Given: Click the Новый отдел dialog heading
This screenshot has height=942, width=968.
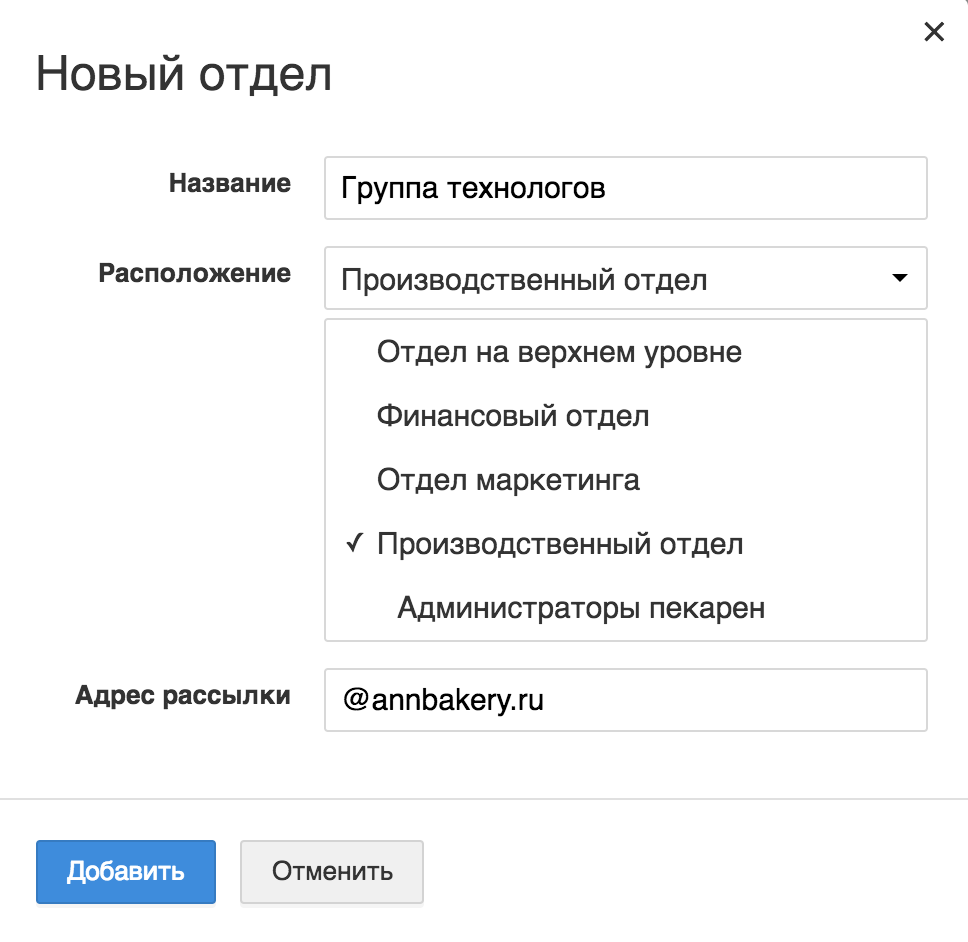Looking at the screenshot, I should point(184,76).
